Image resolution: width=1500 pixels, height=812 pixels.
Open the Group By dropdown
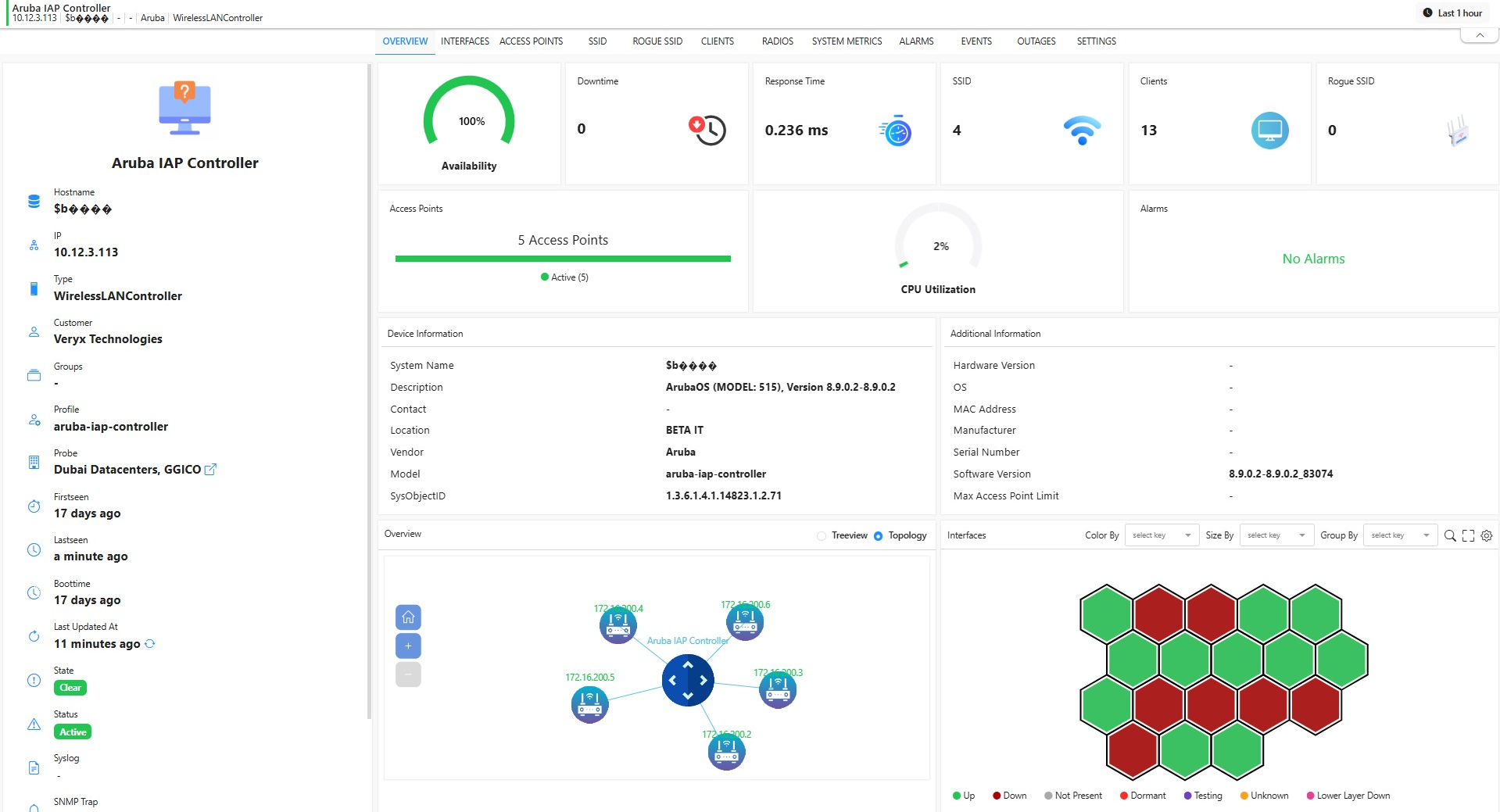[x=1399, y=535]
